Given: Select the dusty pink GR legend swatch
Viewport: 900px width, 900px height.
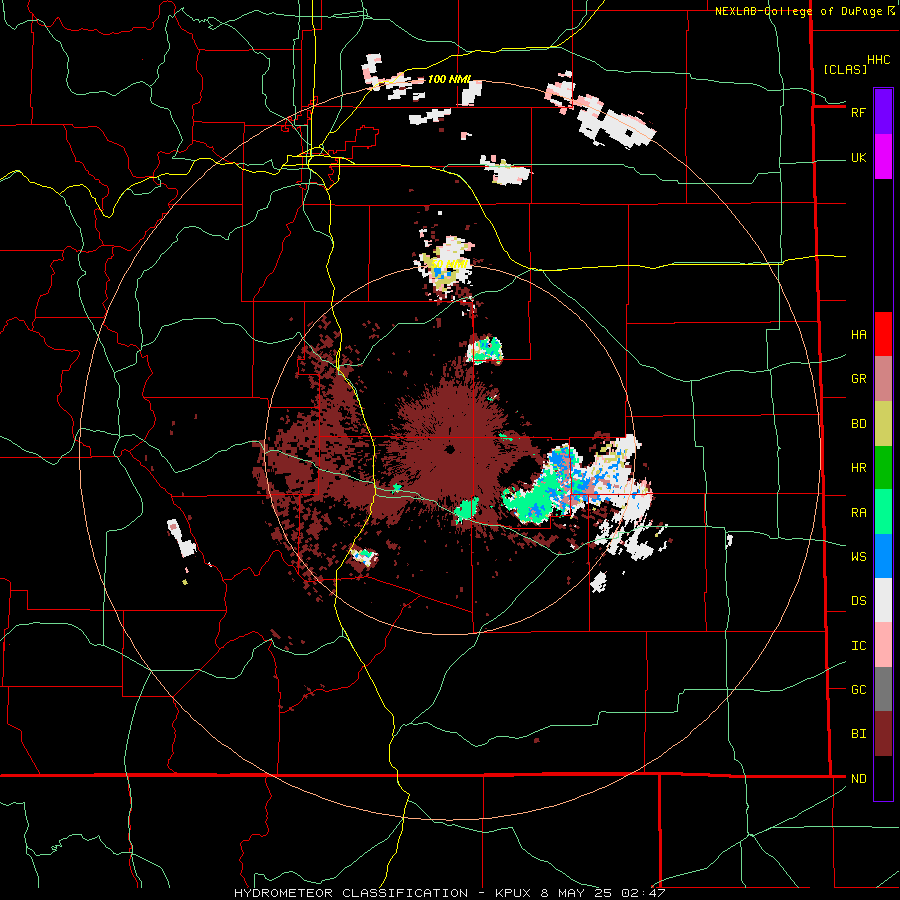Looking at the screenshot, I should tap(883, 378).
